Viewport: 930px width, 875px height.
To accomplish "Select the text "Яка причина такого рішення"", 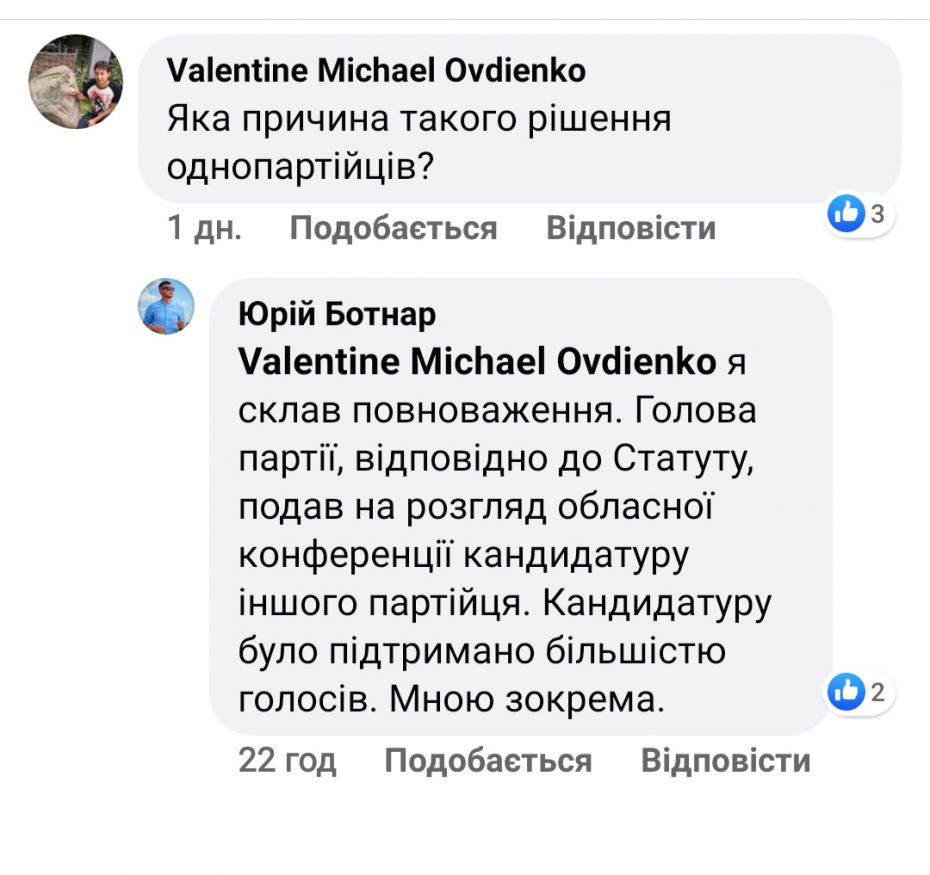I will [419, 119].
